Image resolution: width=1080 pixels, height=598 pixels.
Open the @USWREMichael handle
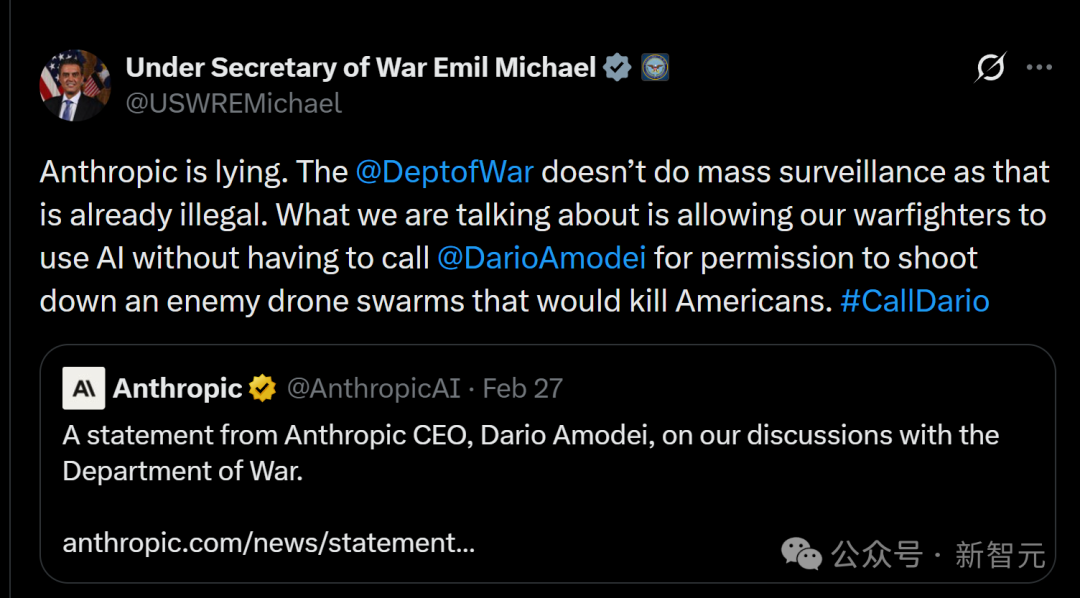point(234,103)
